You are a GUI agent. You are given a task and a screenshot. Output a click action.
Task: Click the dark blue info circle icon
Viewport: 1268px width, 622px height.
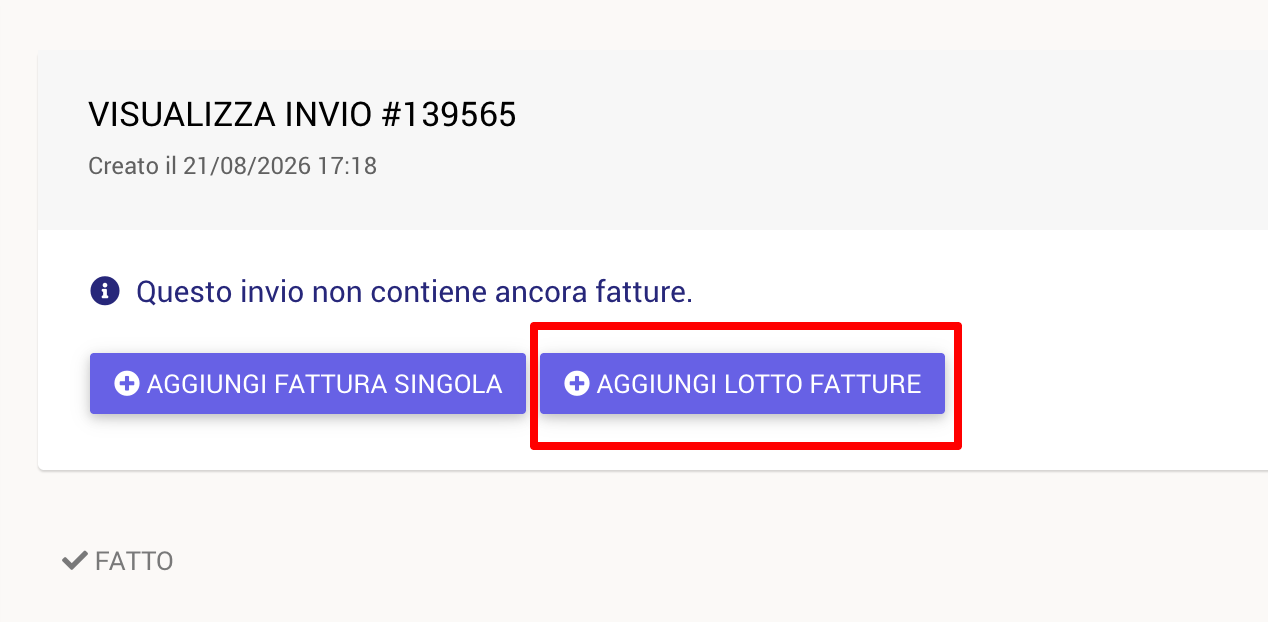pyautogui.click(x=105, y=292)
